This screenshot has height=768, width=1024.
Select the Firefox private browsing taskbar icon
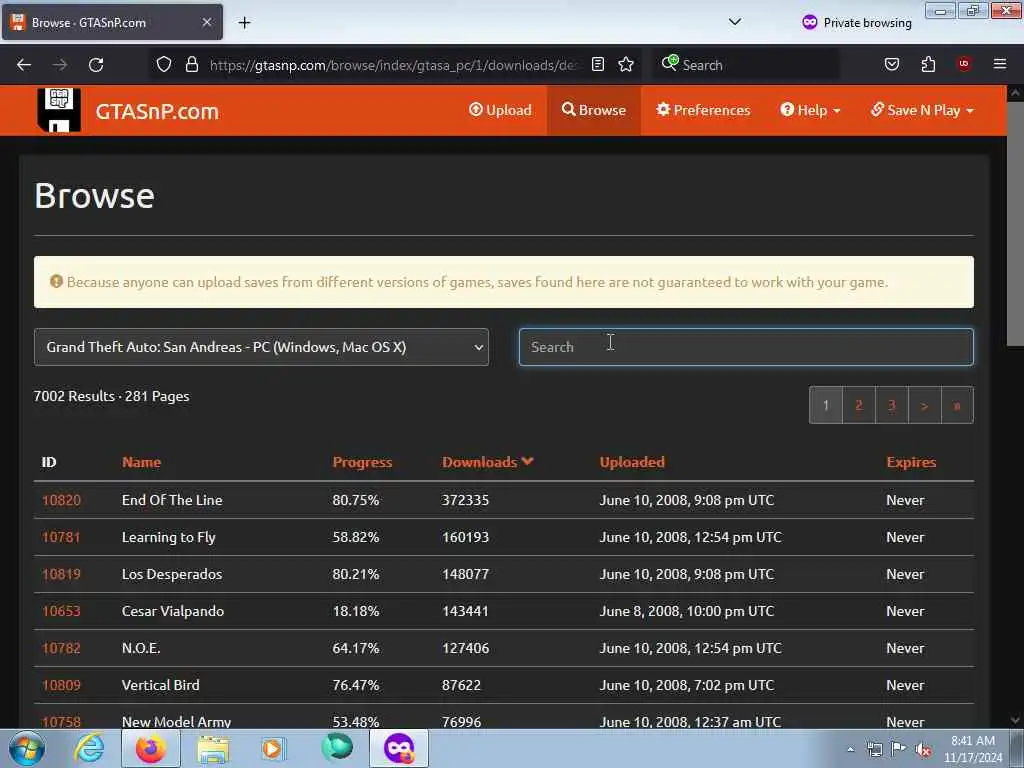point(399,748)
